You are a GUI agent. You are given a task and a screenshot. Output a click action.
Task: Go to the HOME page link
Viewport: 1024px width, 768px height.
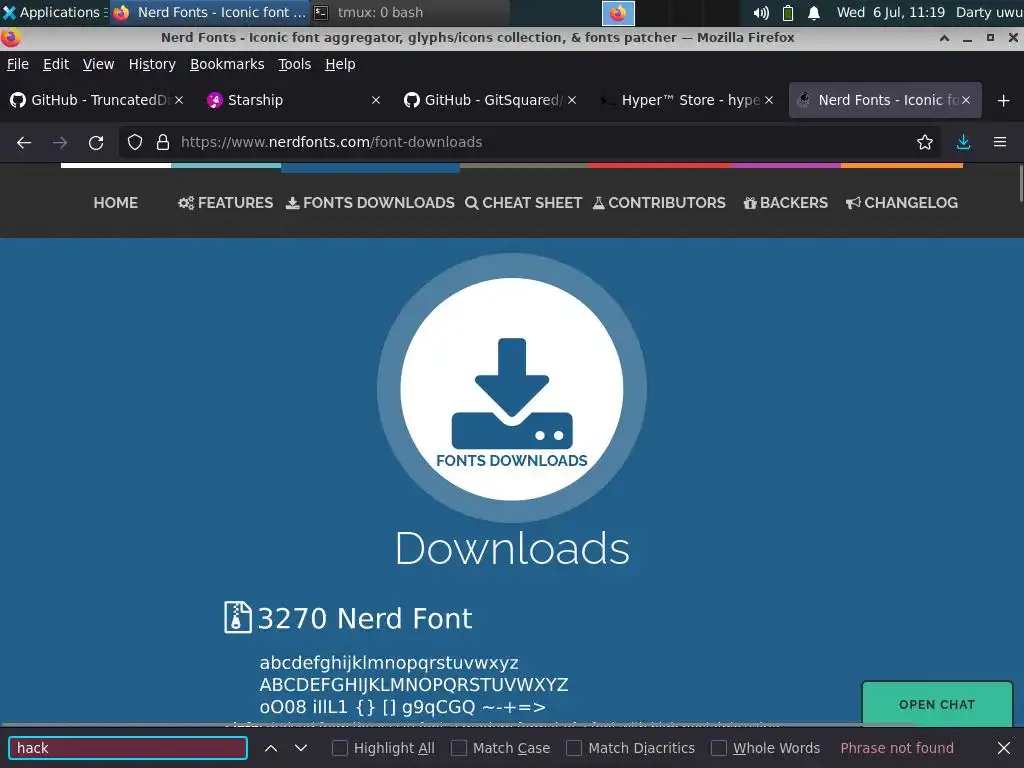coord(116,203)
